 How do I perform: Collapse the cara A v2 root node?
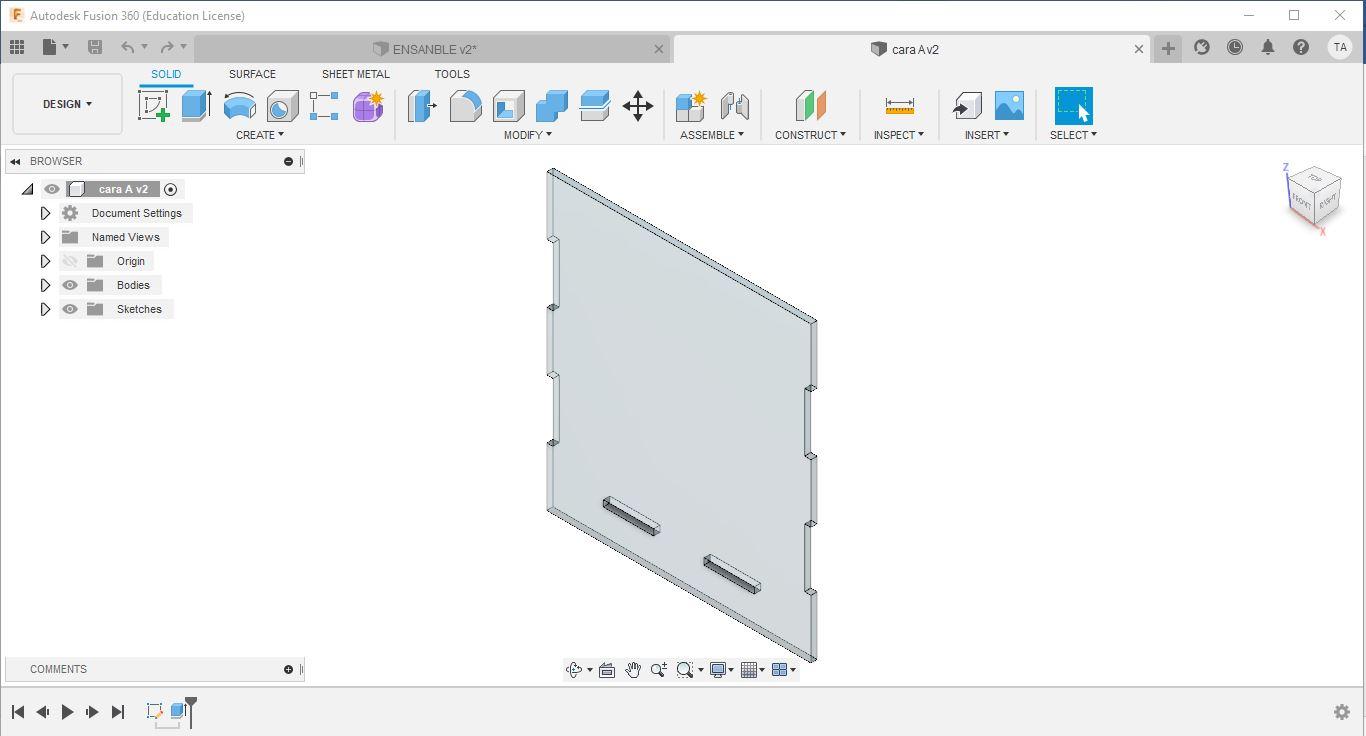(28, 189)
